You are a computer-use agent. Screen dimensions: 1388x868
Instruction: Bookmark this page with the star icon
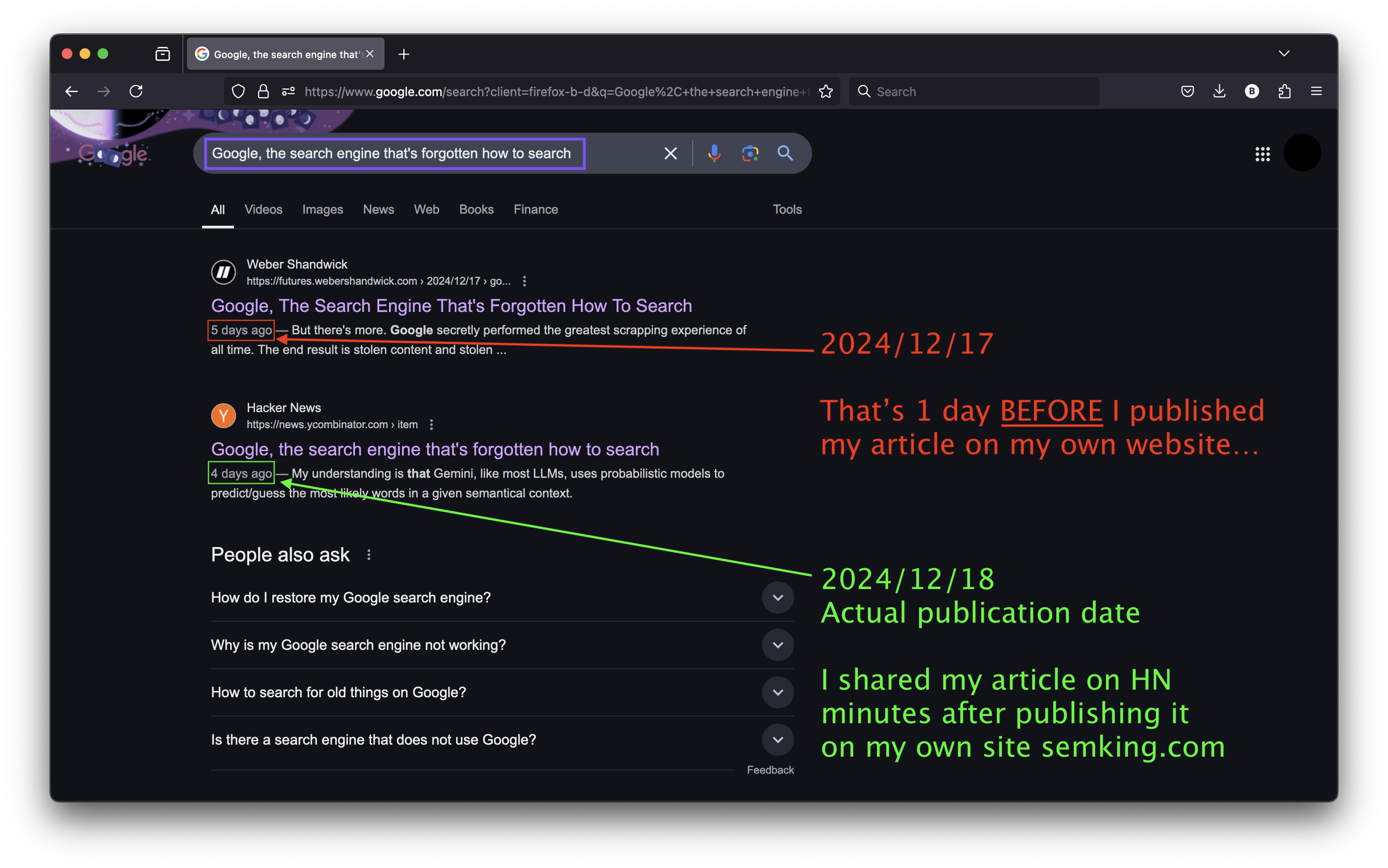tap(826, 91)
